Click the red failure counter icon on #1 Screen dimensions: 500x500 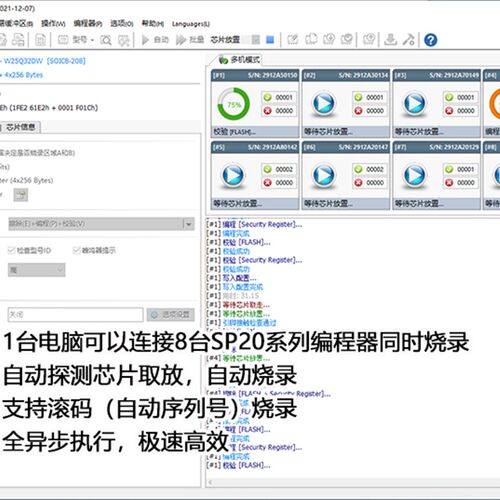pyautogui.click(x=267, y=111)
